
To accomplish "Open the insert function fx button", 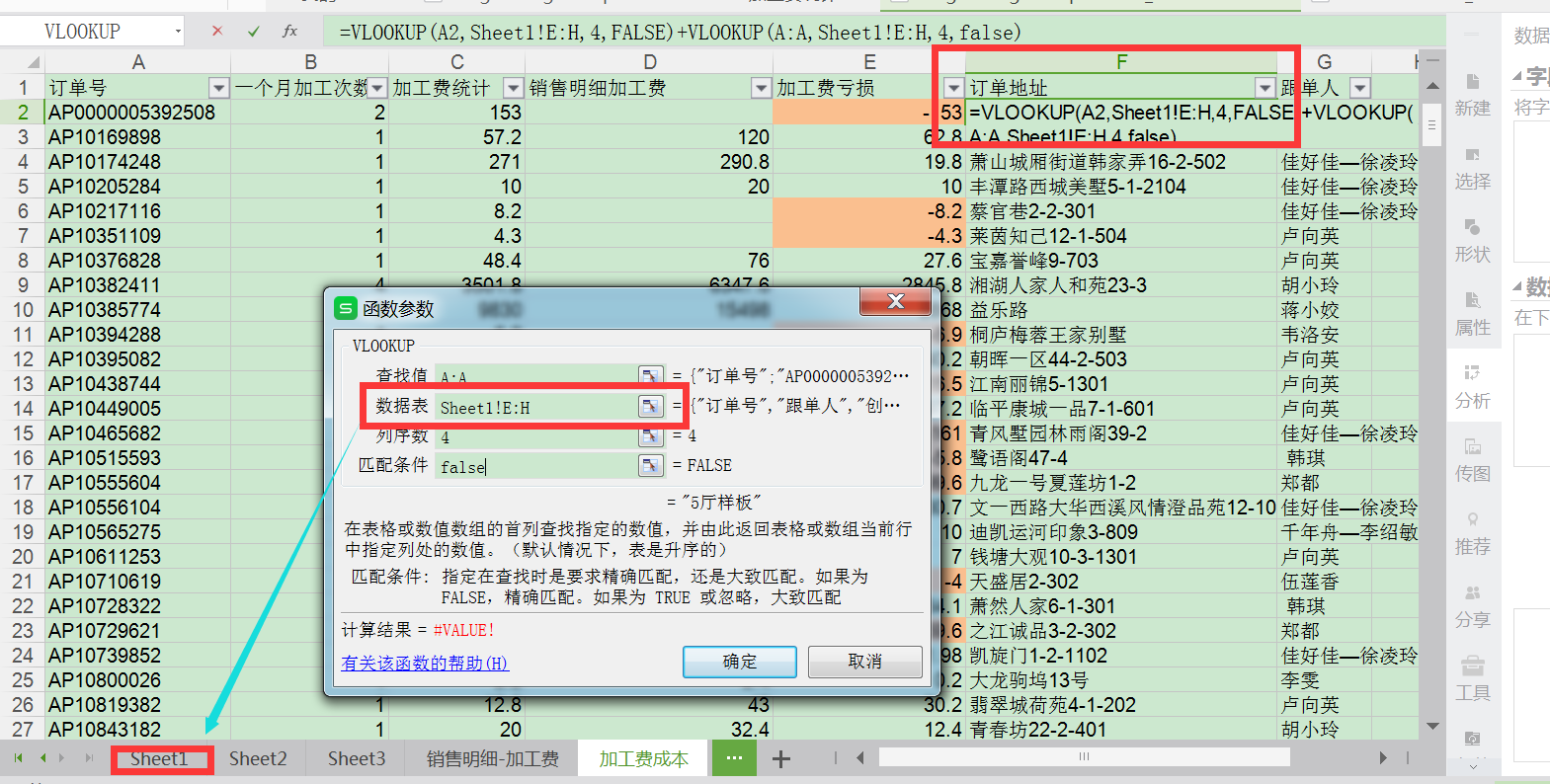I will click(x=289, y=32).
